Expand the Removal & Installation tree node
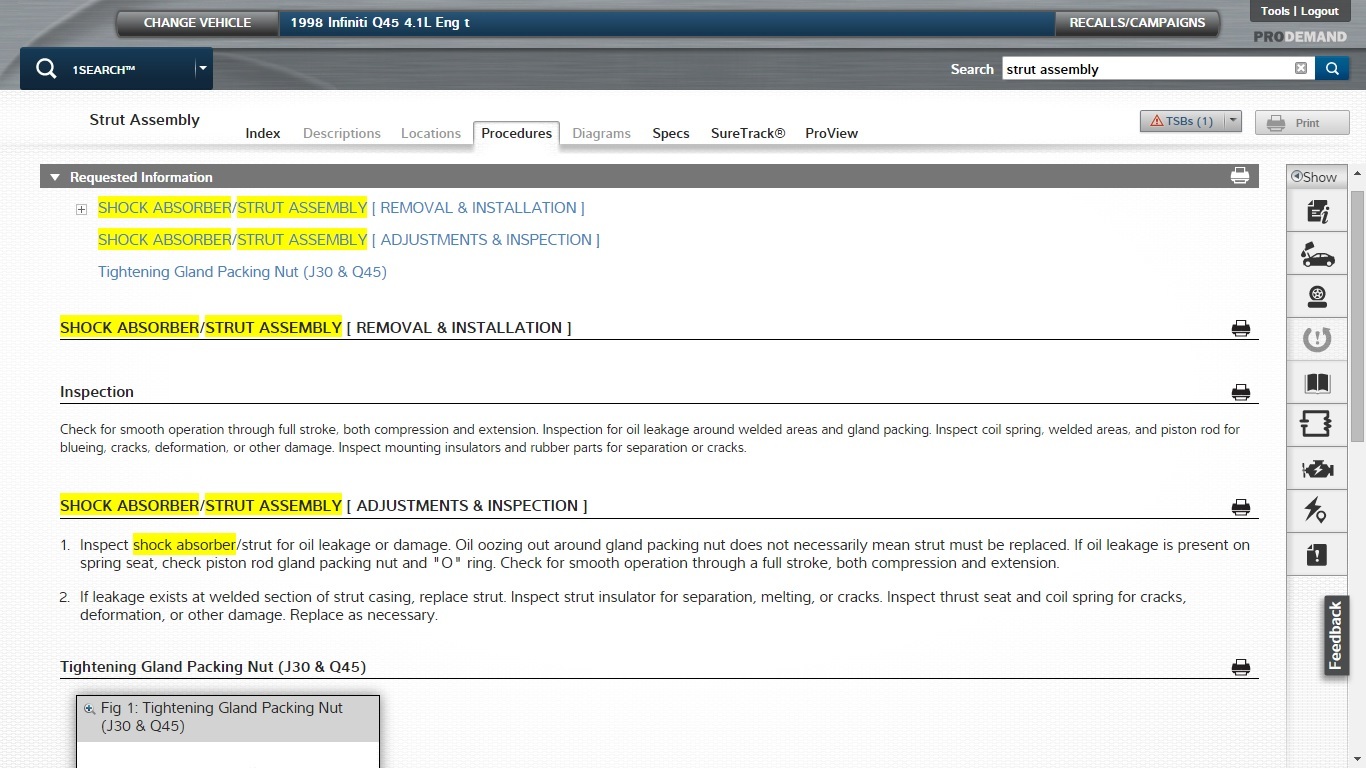This screenshot has height=768, width=1366. (x=81, y=209)
